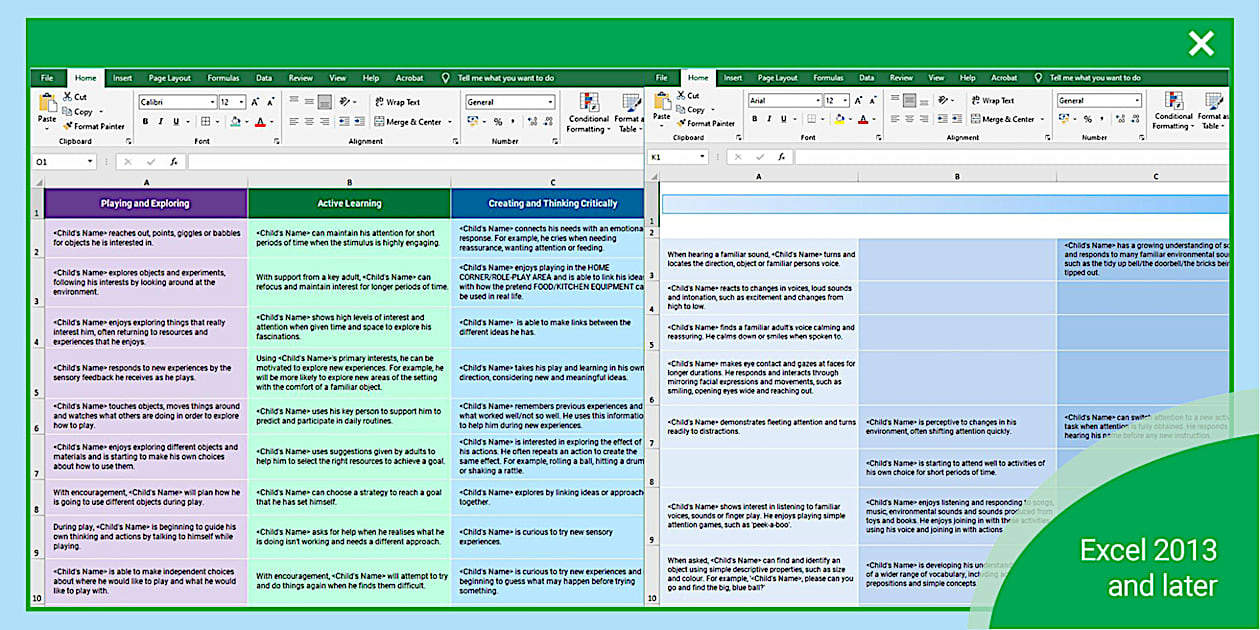Image resolution: width=1260 pixels, height=630 pixels.
Task: Toggle Wrap Text for the selected cell
Action: click(400, 101)
